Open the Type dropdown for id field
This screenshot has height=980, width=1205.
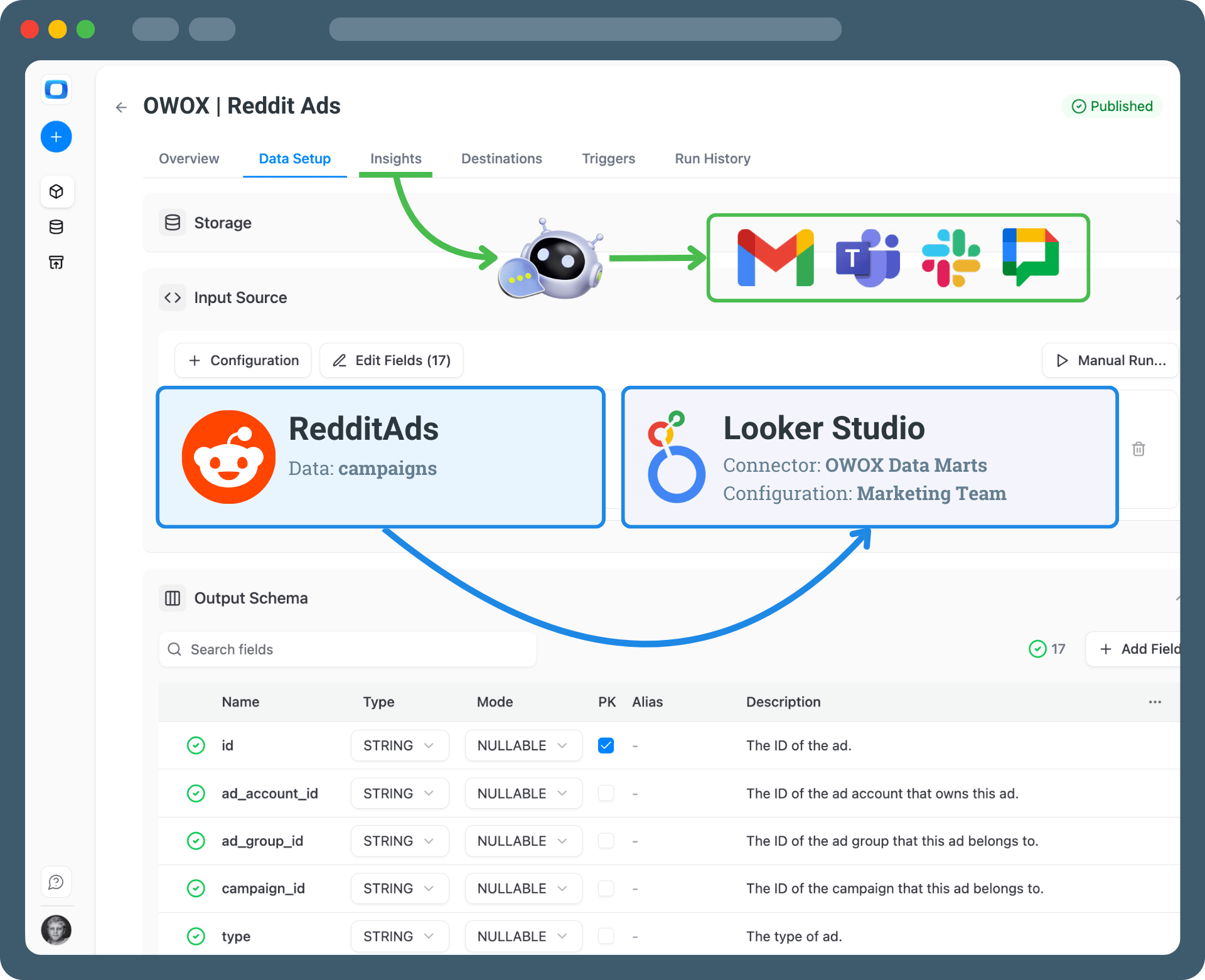(x=399, y=745)
